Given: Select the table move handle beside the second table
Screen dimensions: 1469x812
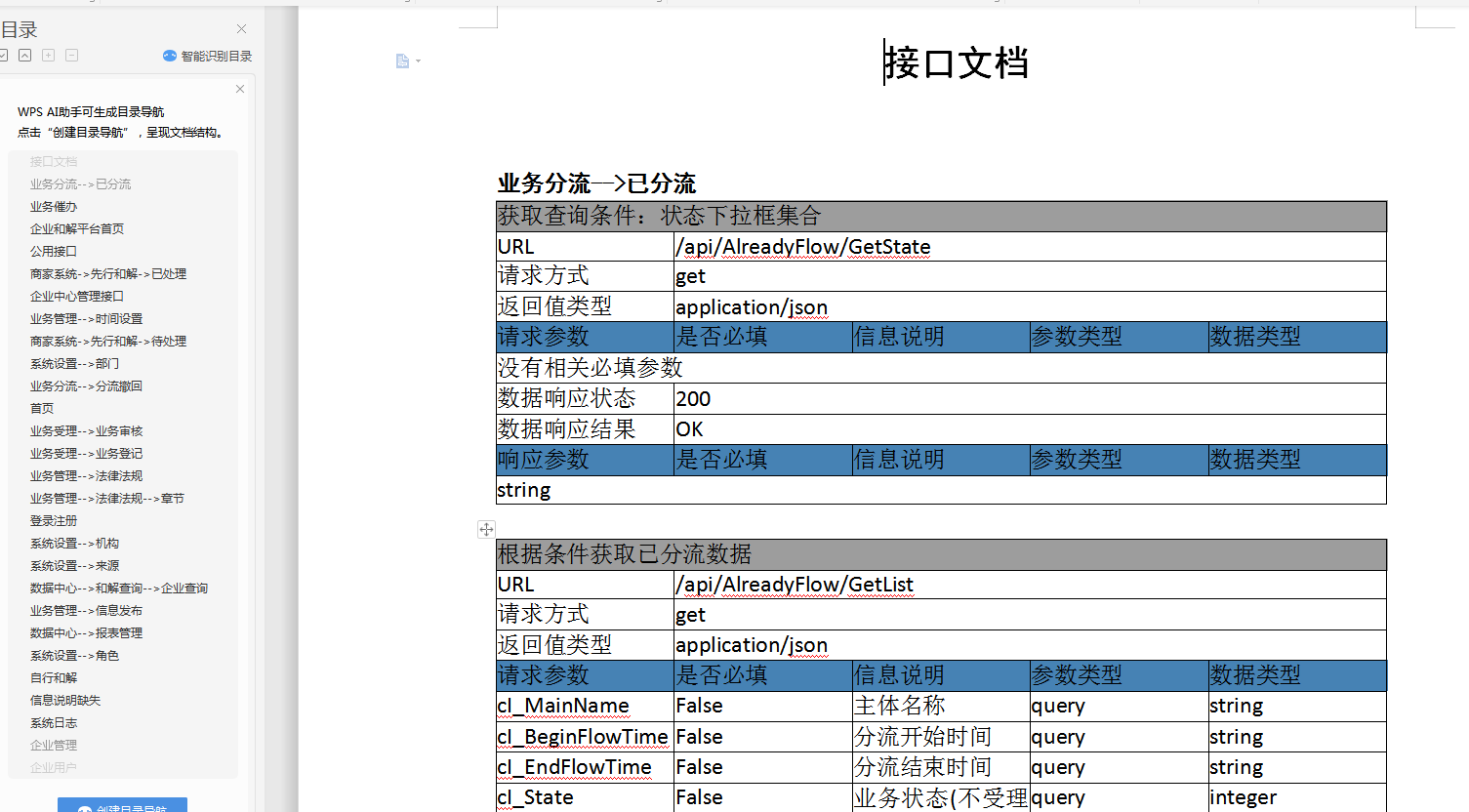Looking at the screenshot, I should pyautogui.click(x=486, y=528).
